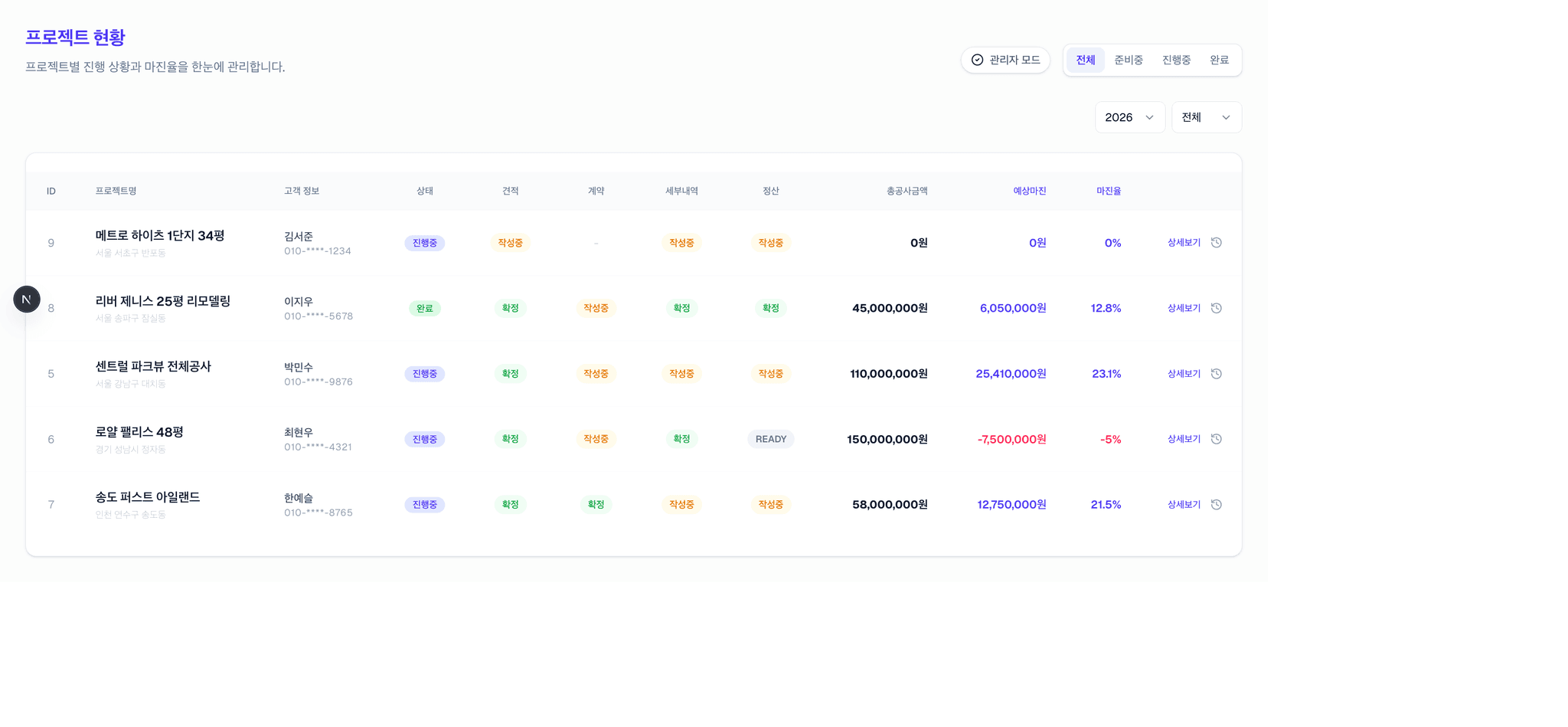
Task: Toggle 관리자 모드 admin switch
Action: tap(1005, 60)
